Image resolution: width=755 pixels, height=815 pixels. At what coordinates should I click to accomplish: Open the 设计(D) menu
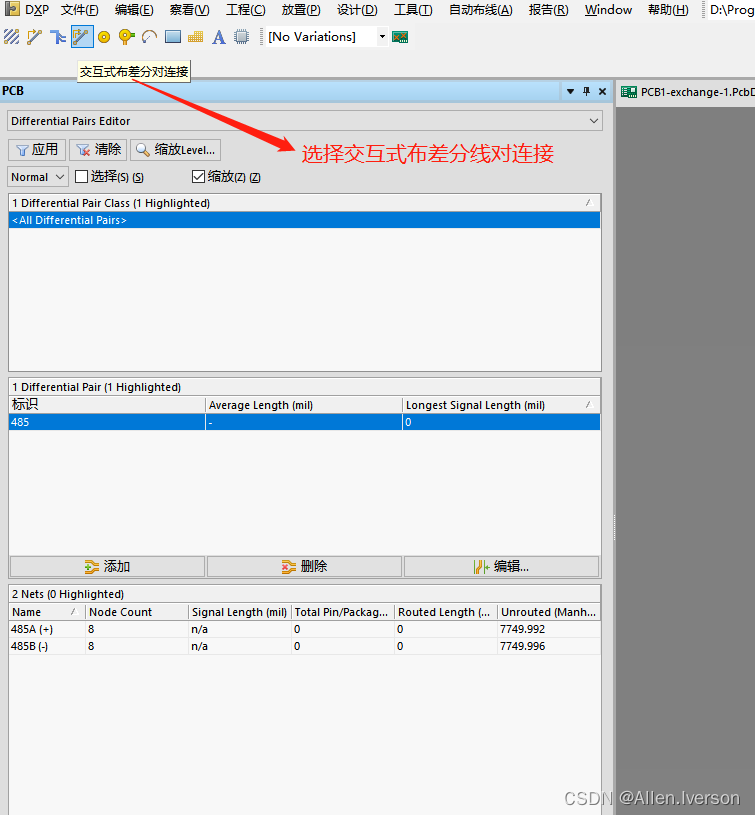pos(357,10)
